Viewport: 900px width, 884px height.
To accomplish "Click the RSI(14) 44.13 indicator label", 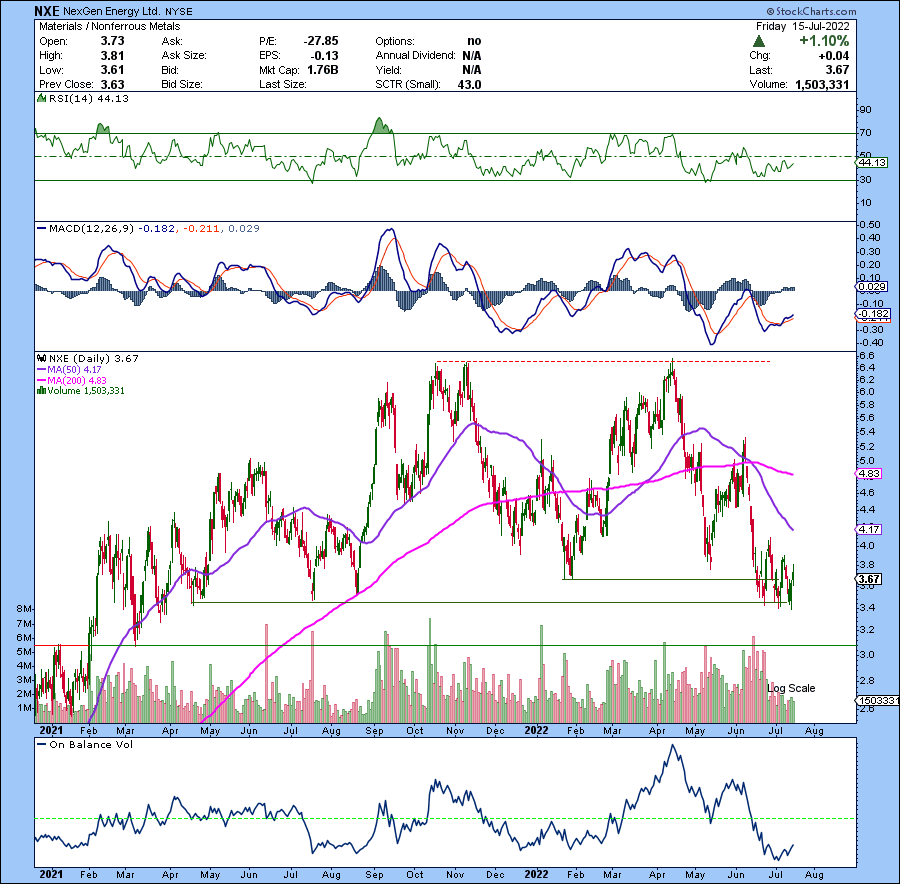I will 89,99.
